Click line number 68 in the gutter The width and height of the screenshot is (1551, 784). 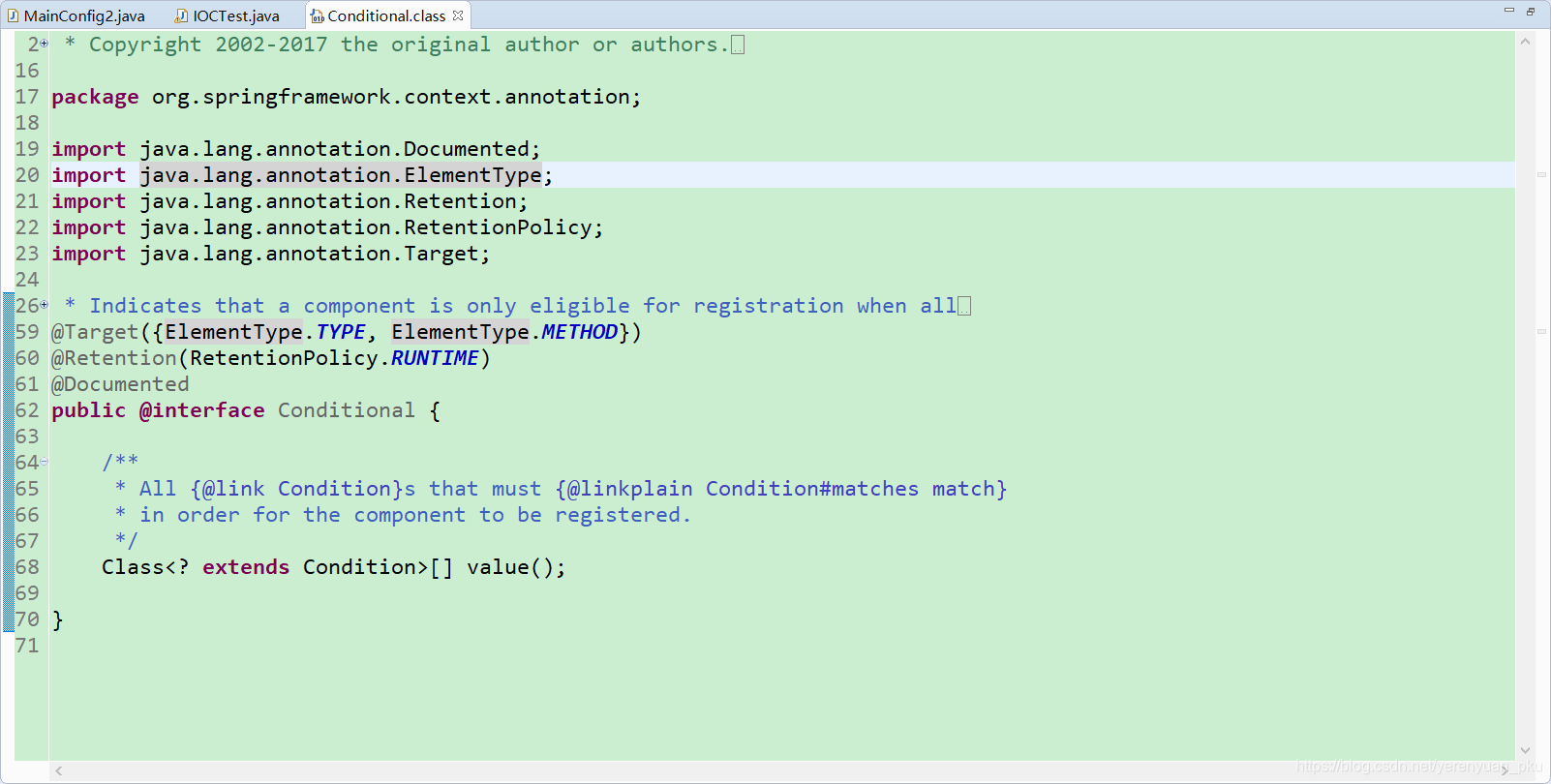pyautogui.click(x=27, y=567)
